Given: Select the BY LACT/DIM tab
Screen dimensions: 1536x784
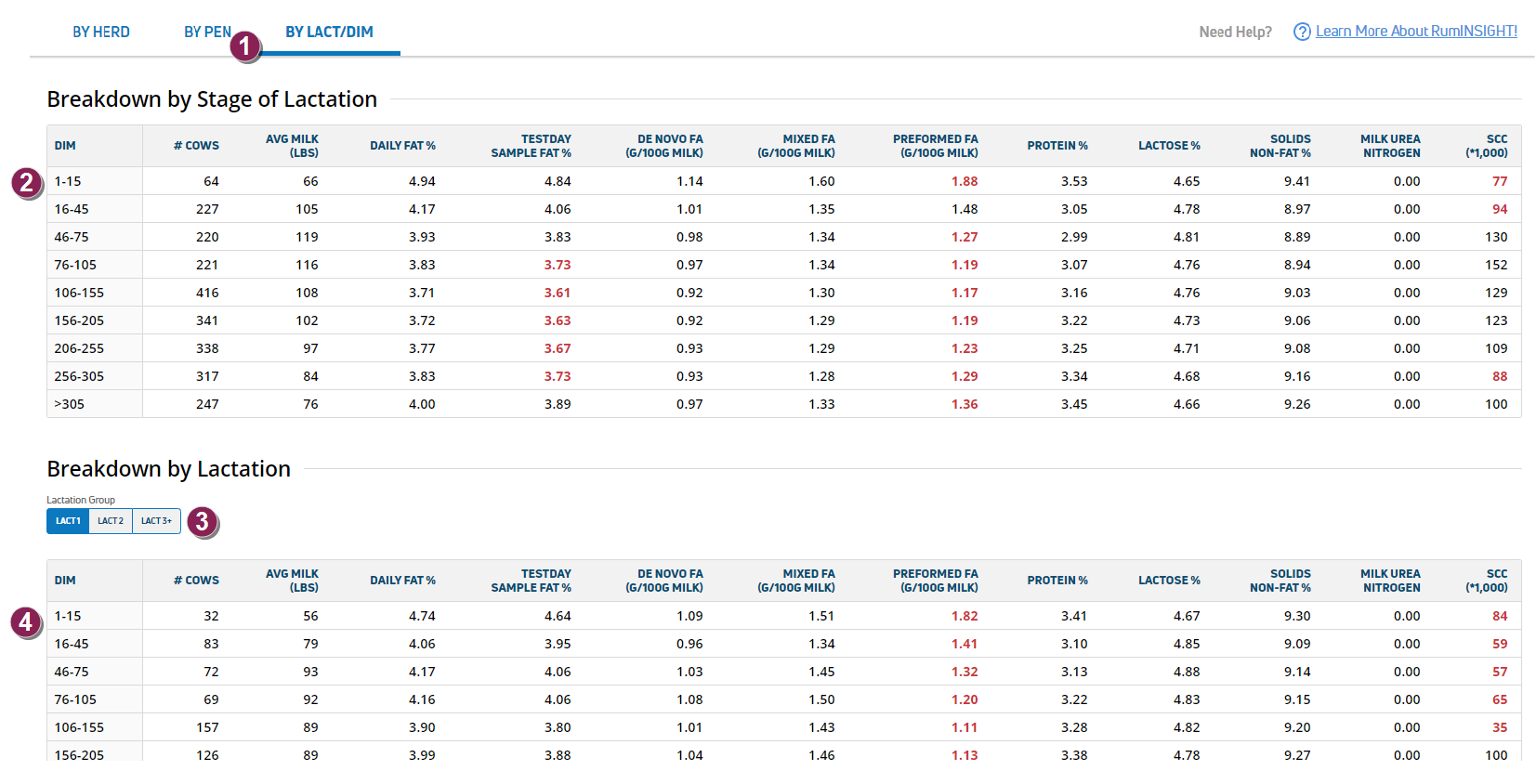Looking at the screenshot, I should [329, 32].
